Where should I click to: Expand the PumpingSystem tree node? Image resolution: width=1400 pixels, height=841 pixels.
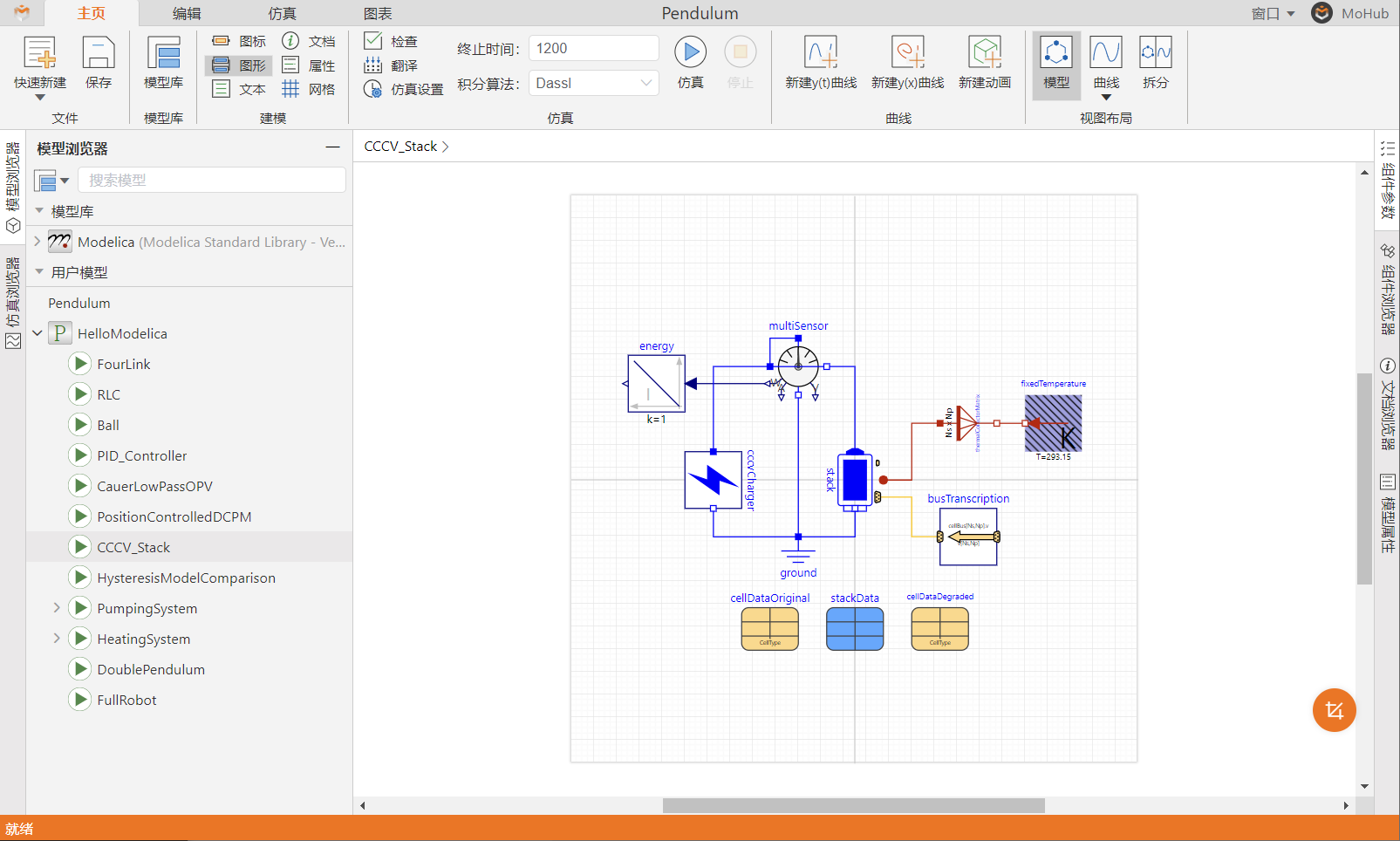[x=57, y=608]
